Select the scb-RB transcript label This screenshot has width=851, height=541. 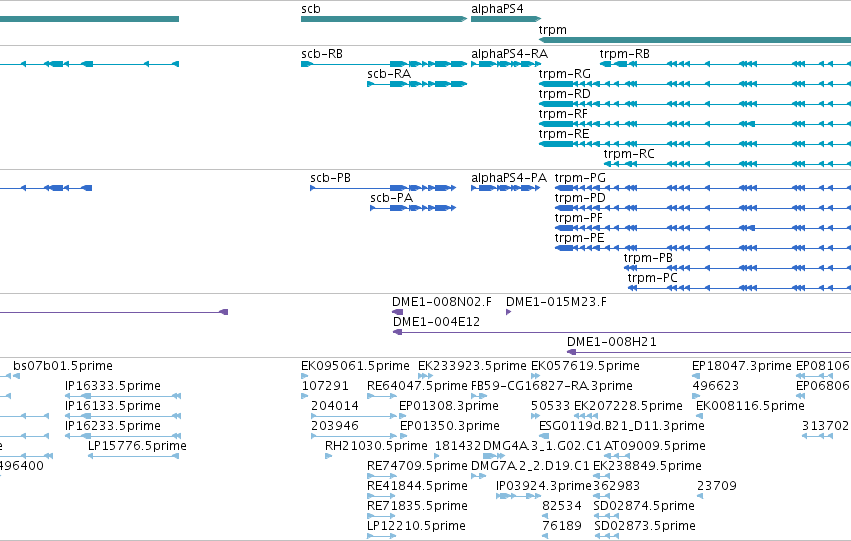click(x=322, y=54)
